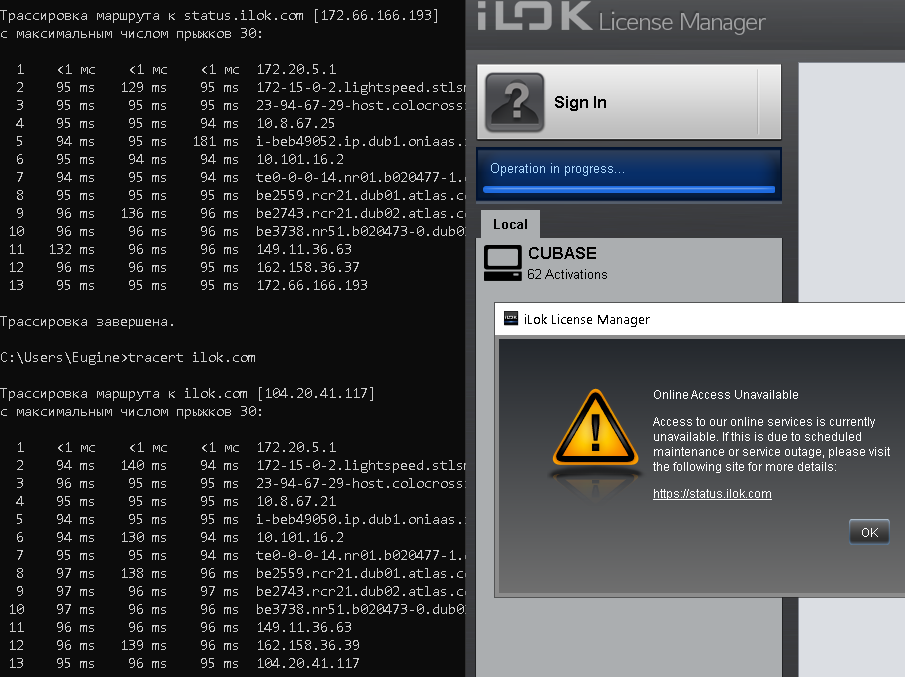Click IP 162.158.36.37 in terminal
Image resolution: width=905 pixels, height=677 pixels.
point(308,267)
